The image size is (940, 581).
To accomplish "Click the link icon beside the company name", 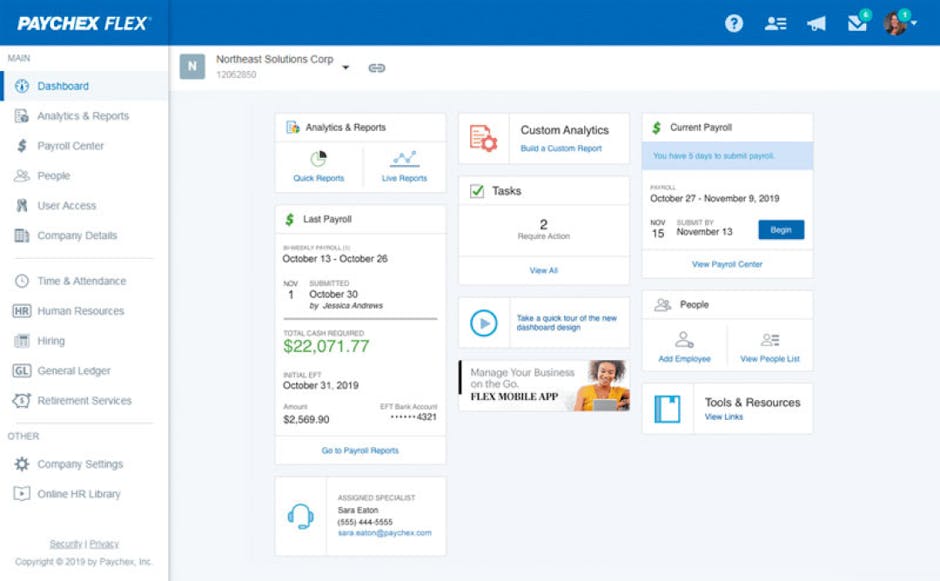I will [376, 68].
